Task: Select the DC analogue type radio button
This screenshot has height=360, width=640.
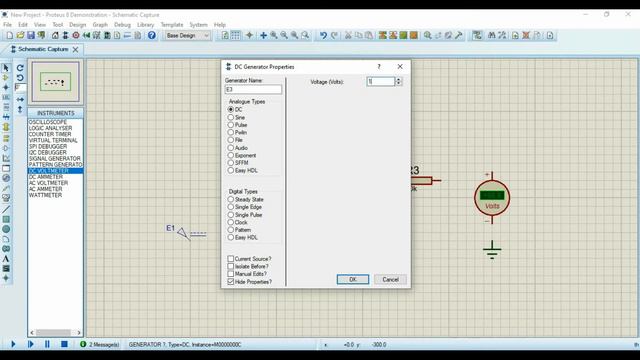Action: 231,109
